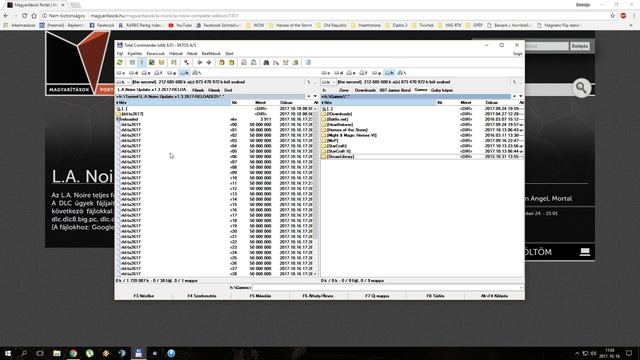
Task: Click the Unpack files toolbar icon
Action: (x=231, y=62)
